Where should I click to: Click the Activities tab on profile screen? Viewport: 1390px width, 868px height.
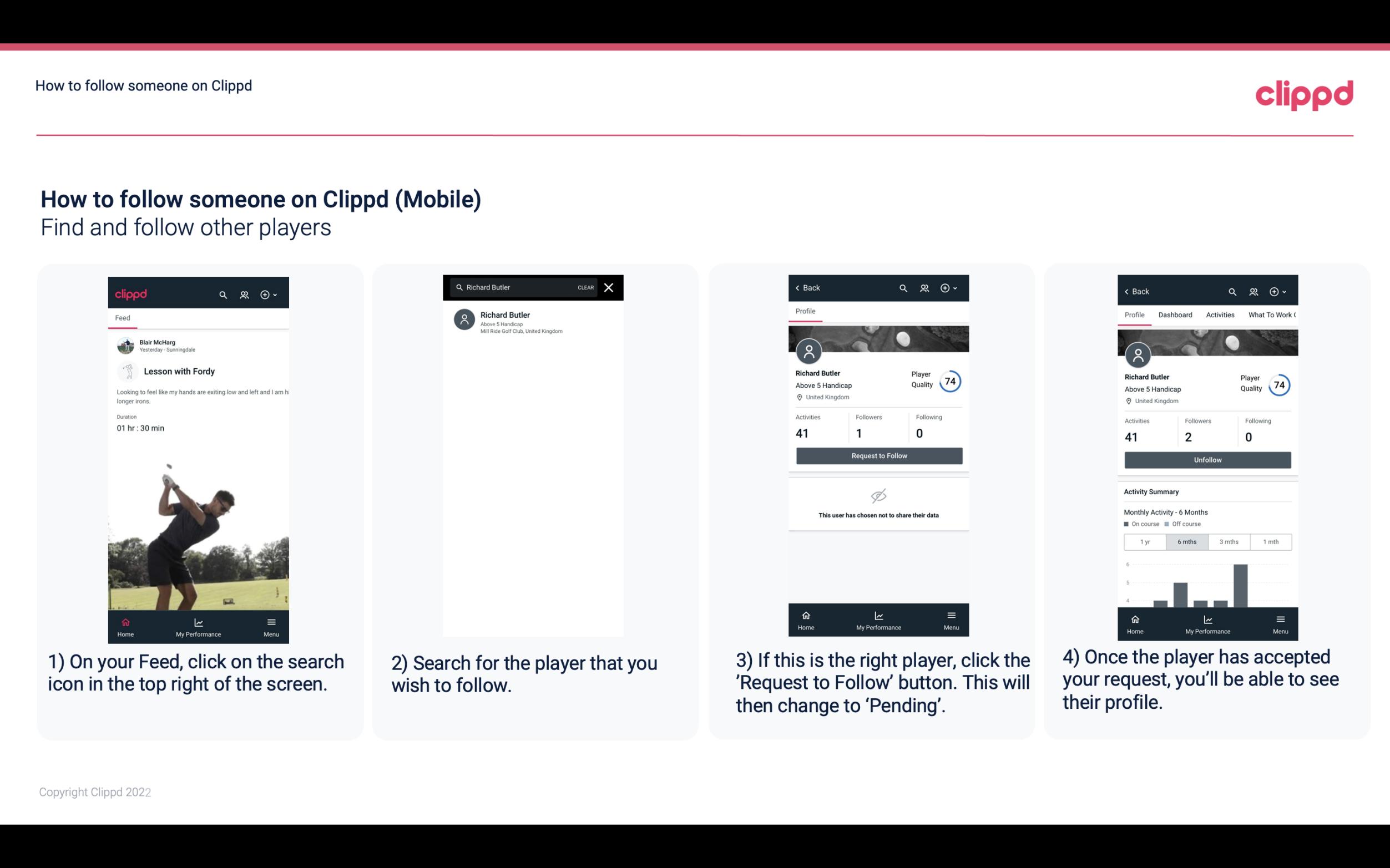tap(1221, 314)
